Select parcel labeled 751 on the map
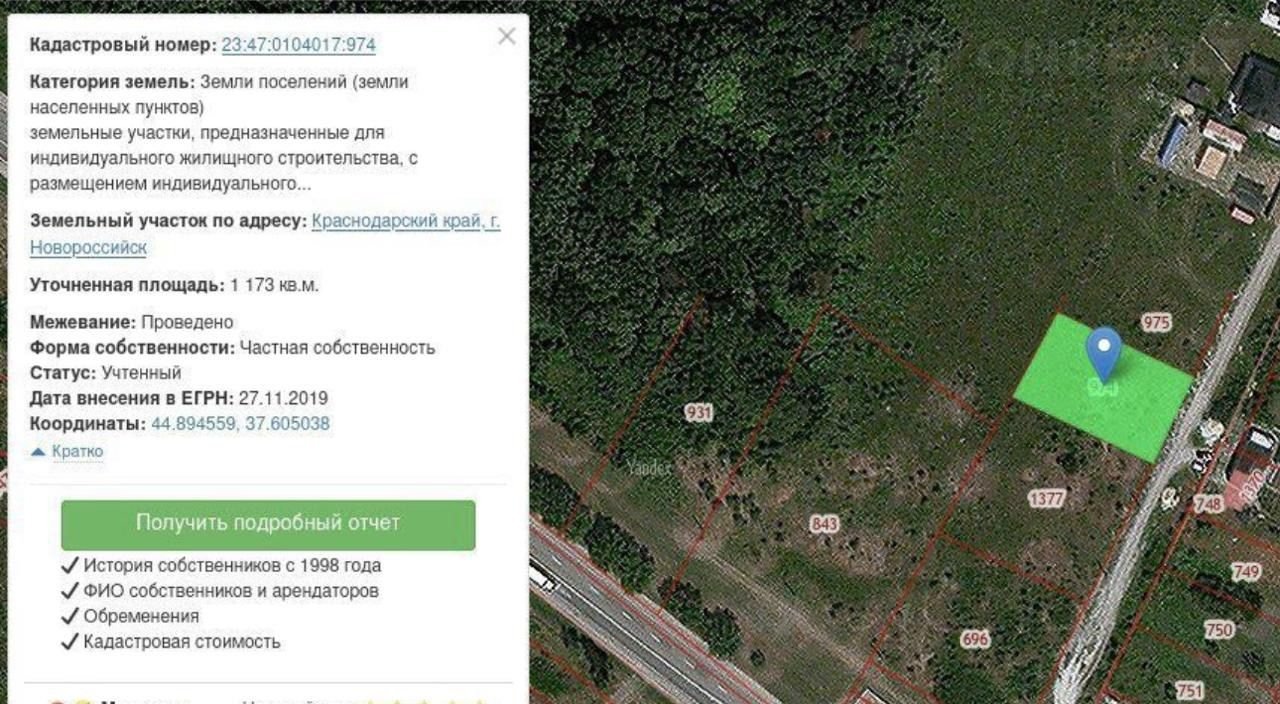The image size is (1280, 704). [1189, 691]
